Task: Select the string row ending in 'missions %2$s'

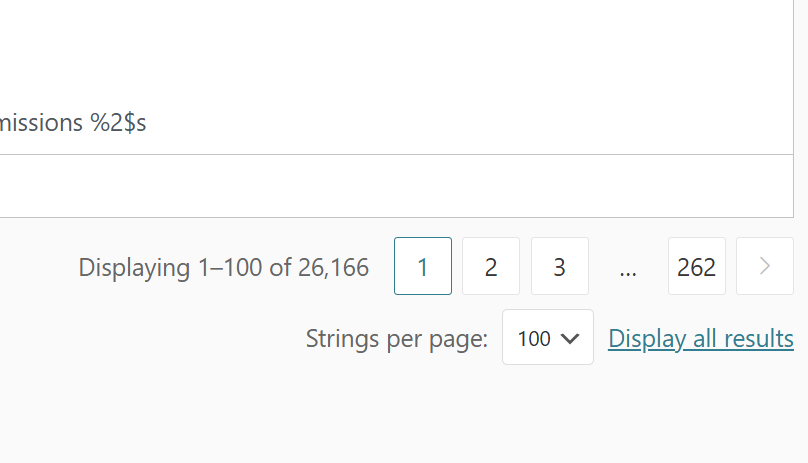Action: click(x=396, y=123)
